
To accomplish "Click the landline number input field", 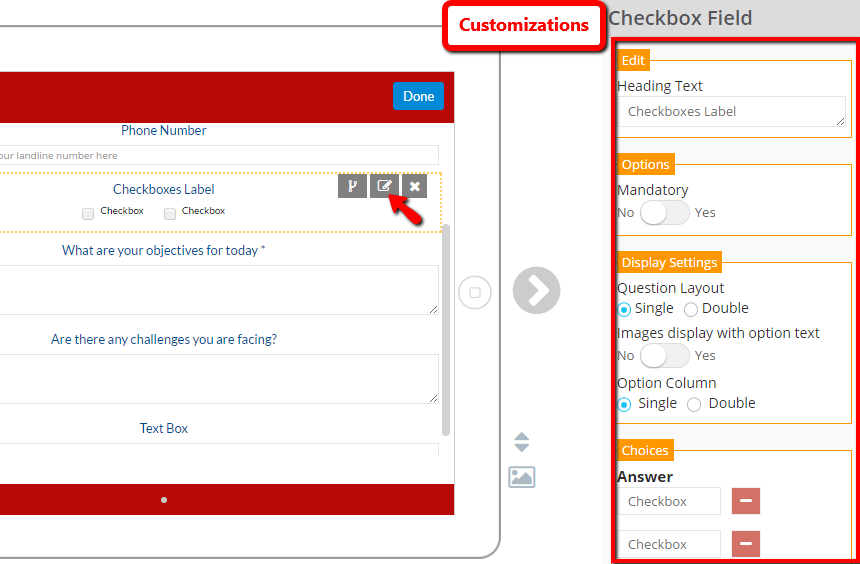I will click(x=219, y=155).
